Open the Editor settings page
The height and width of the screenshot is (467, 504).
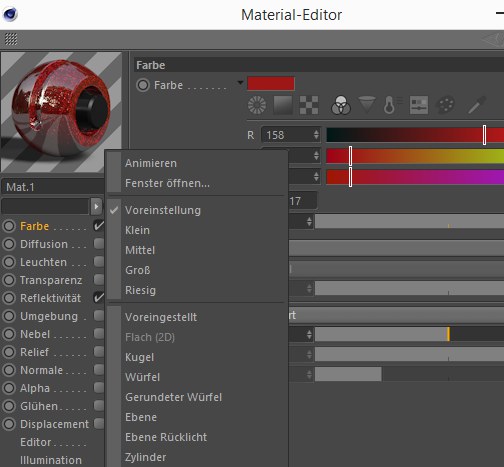(x=36, y=442)
